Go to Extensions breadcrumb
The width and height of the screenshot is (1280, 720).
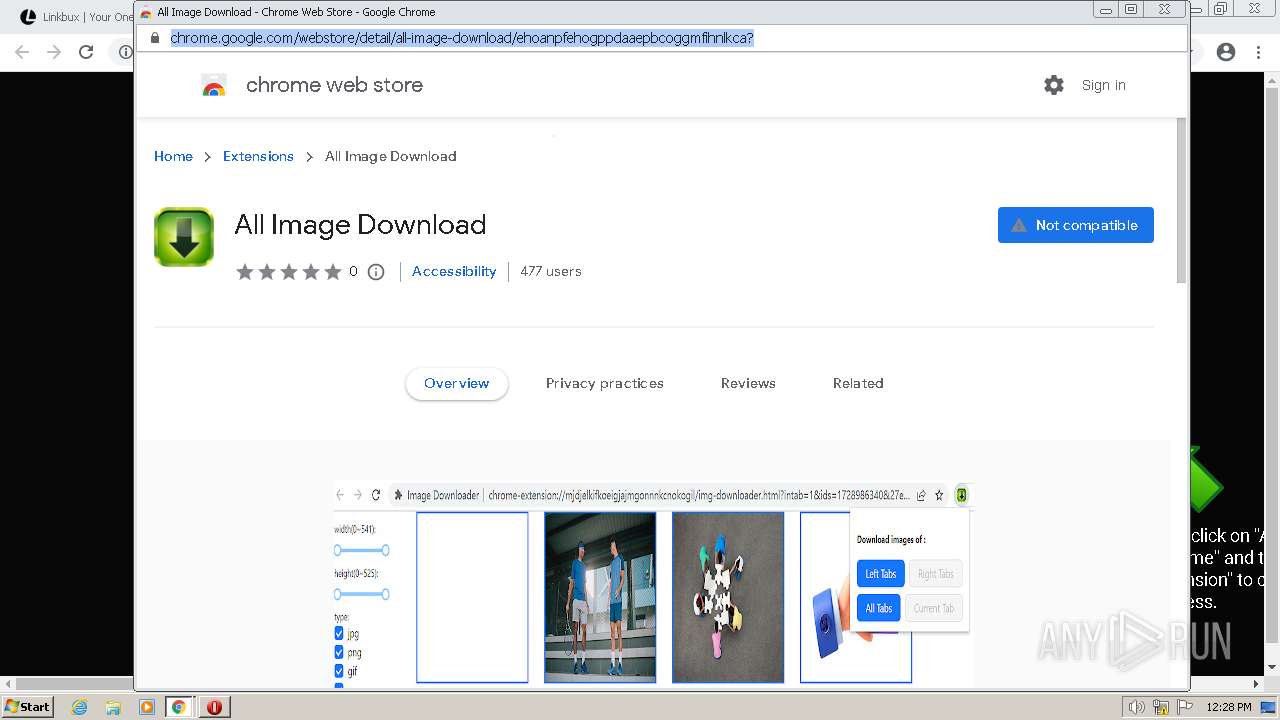pos(258,156)
